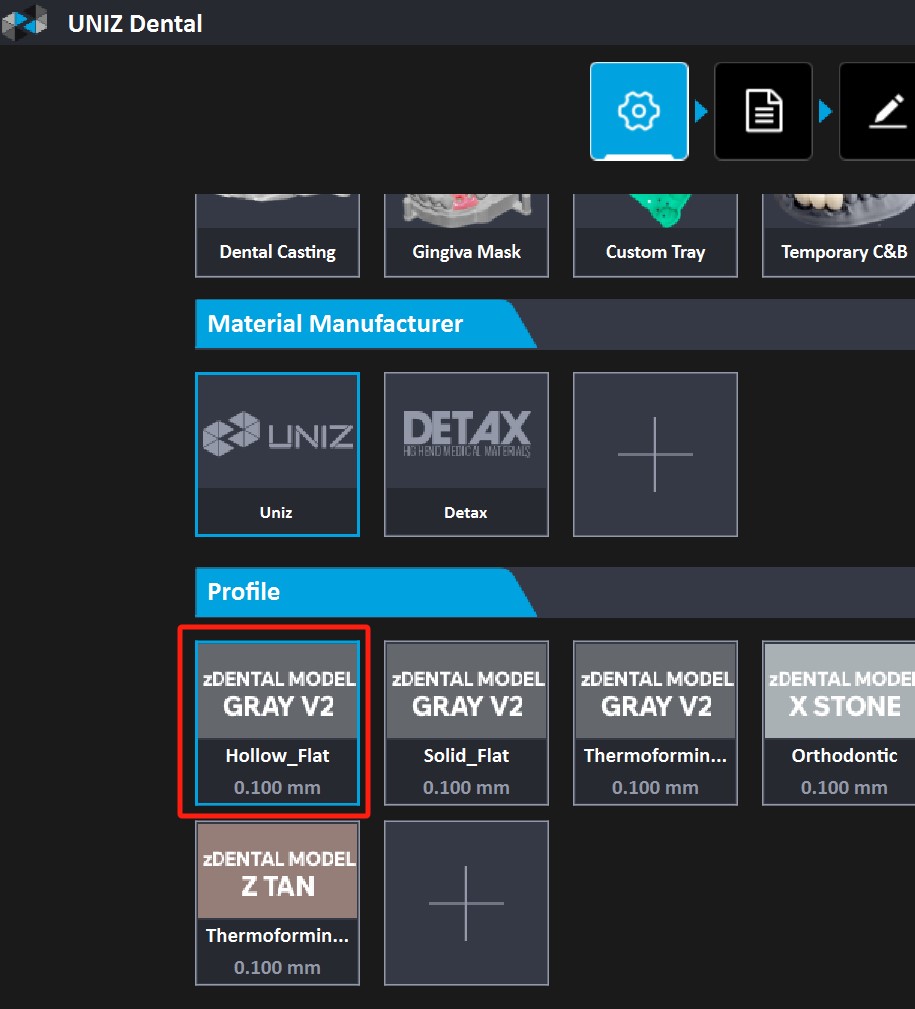Select the Gingiva Mask application

pos(467,236)
